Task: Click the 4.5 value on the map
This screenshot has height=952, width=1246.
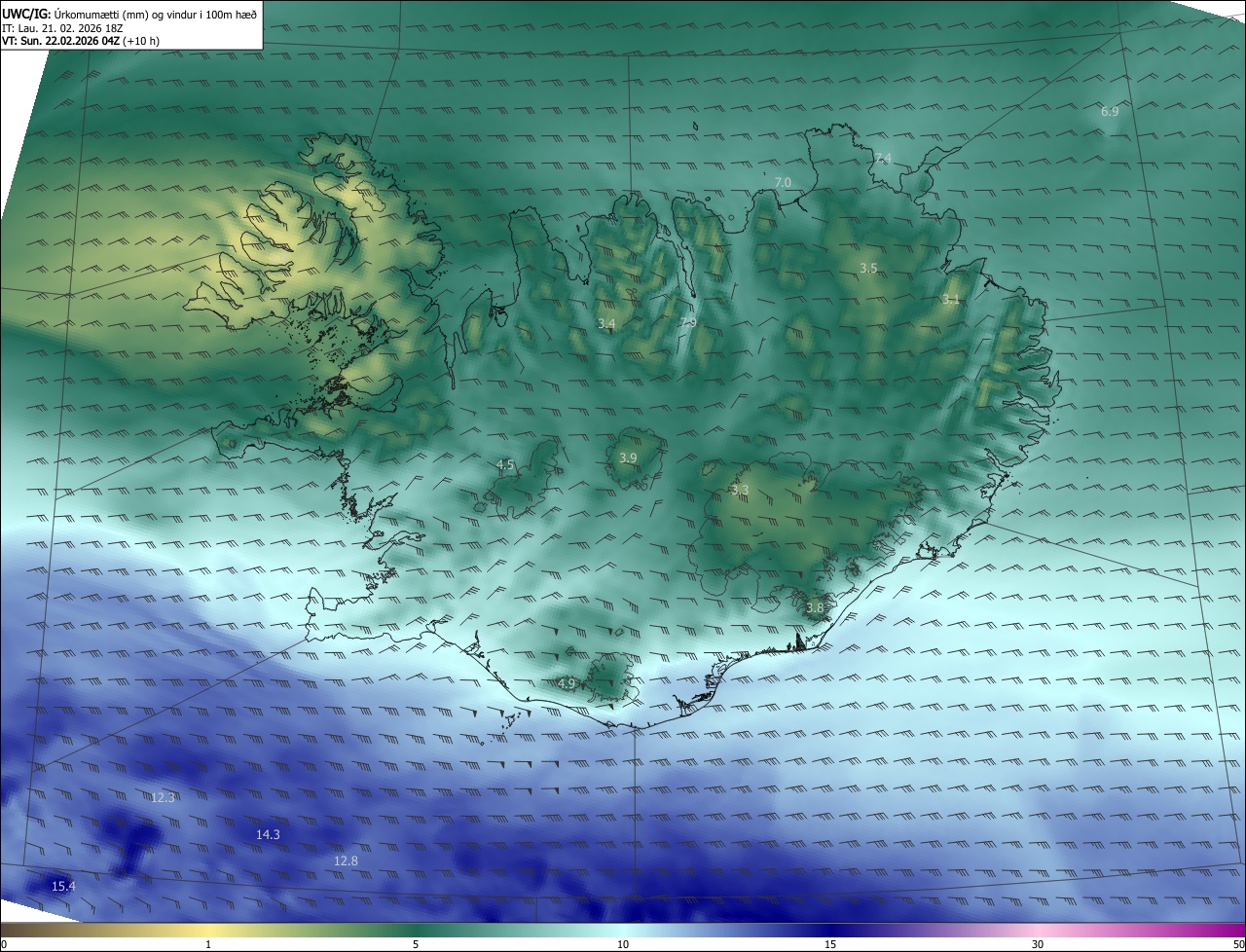Action: (505, 465)
